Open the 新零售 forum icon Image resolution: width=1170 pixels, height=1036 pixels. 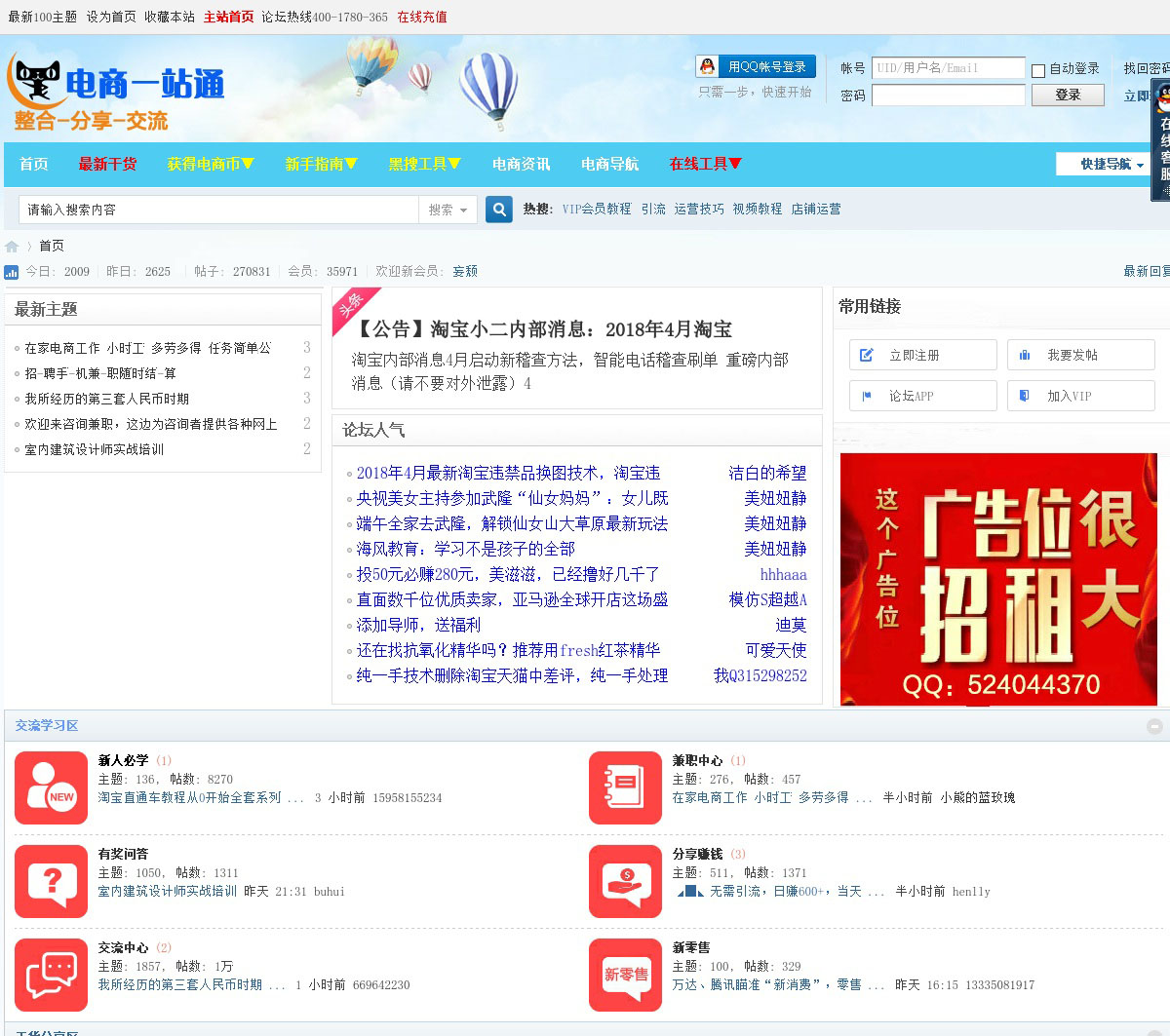click(x=625, y=975)
